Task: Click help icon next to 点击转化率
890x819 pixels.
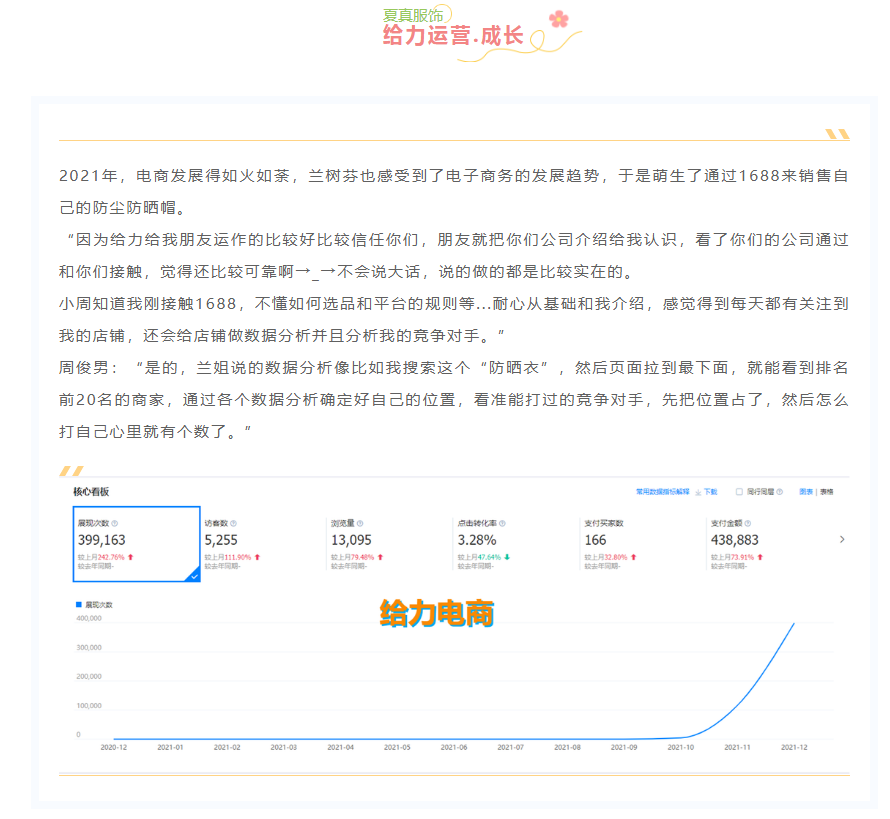Action: point(503,523)
